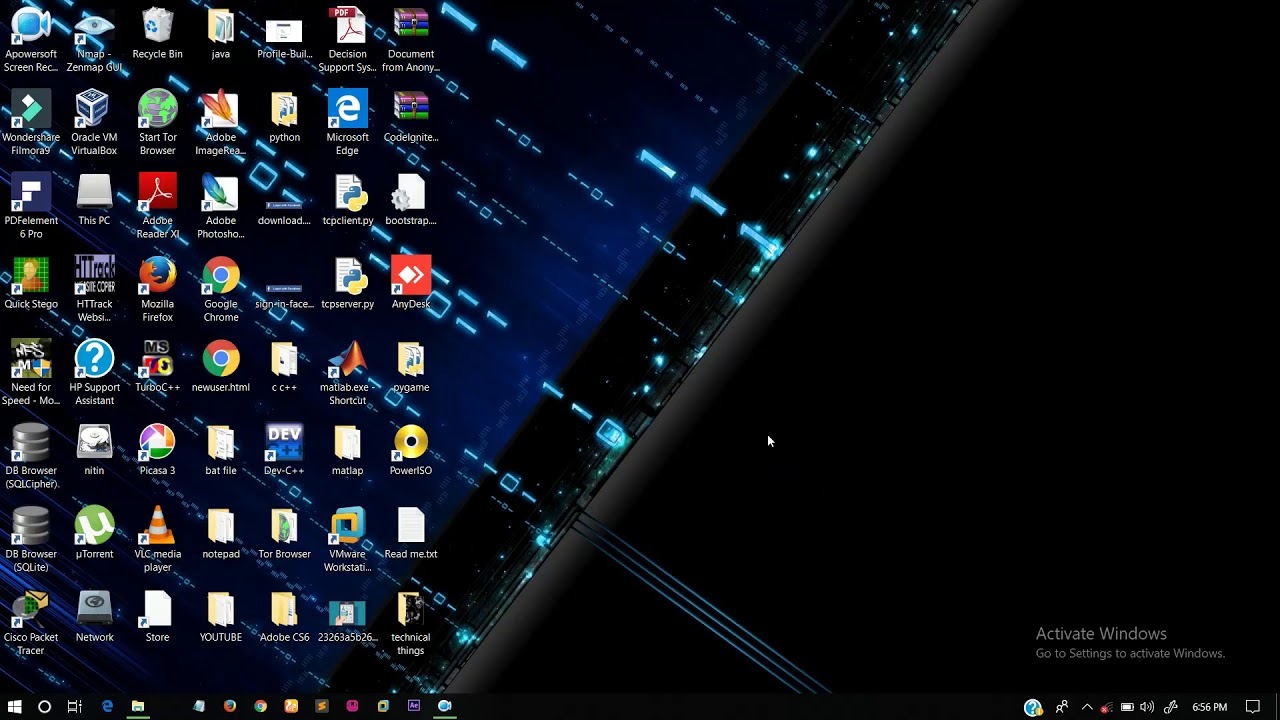This screenshot has width=1280, height=720.
Task: Select Cisco Packet Tracer shortcut
Action: [31, 623]
